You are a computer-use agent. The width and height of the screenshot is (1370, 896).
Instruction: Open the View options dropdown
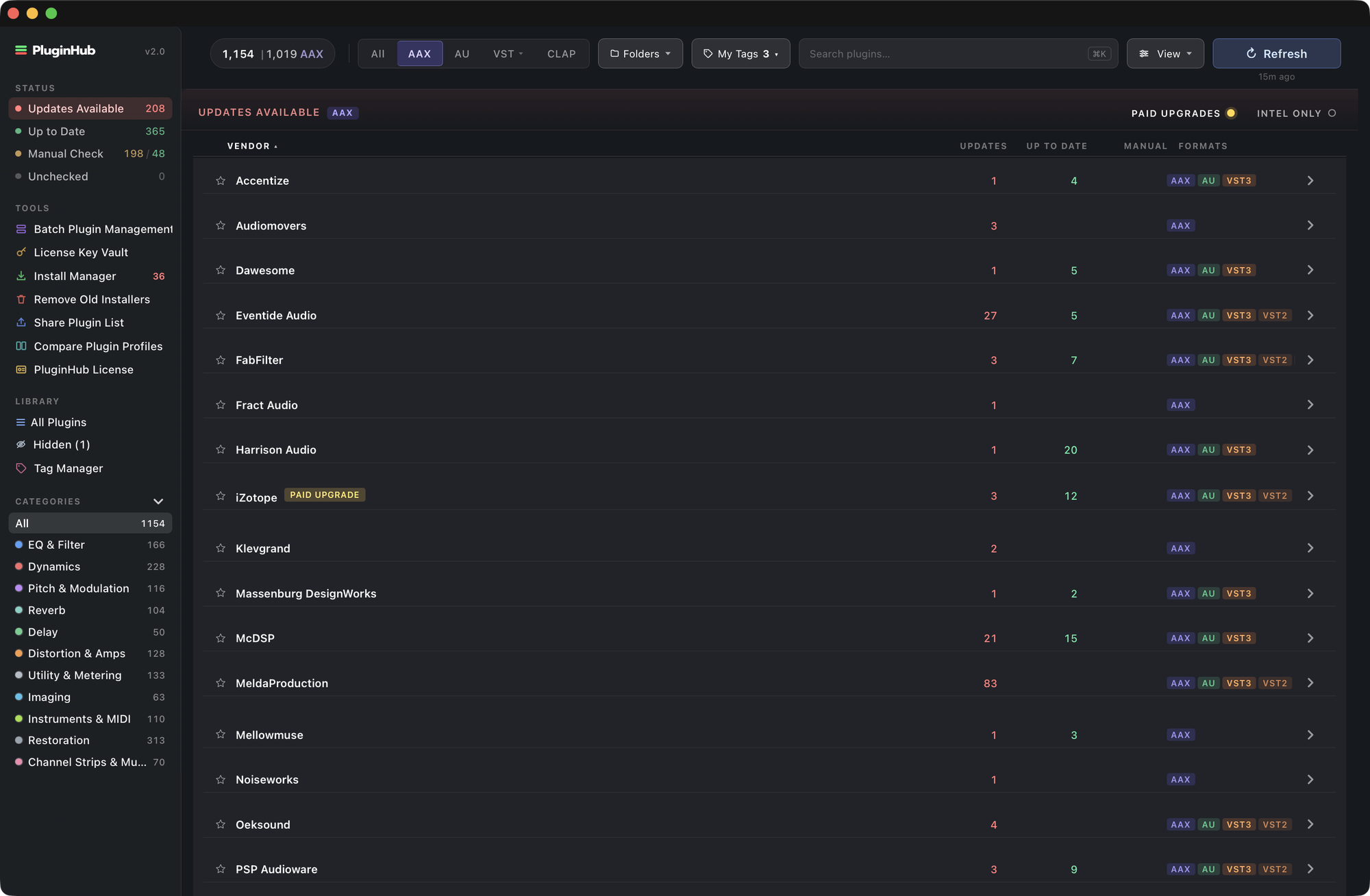click(1165, 53)
